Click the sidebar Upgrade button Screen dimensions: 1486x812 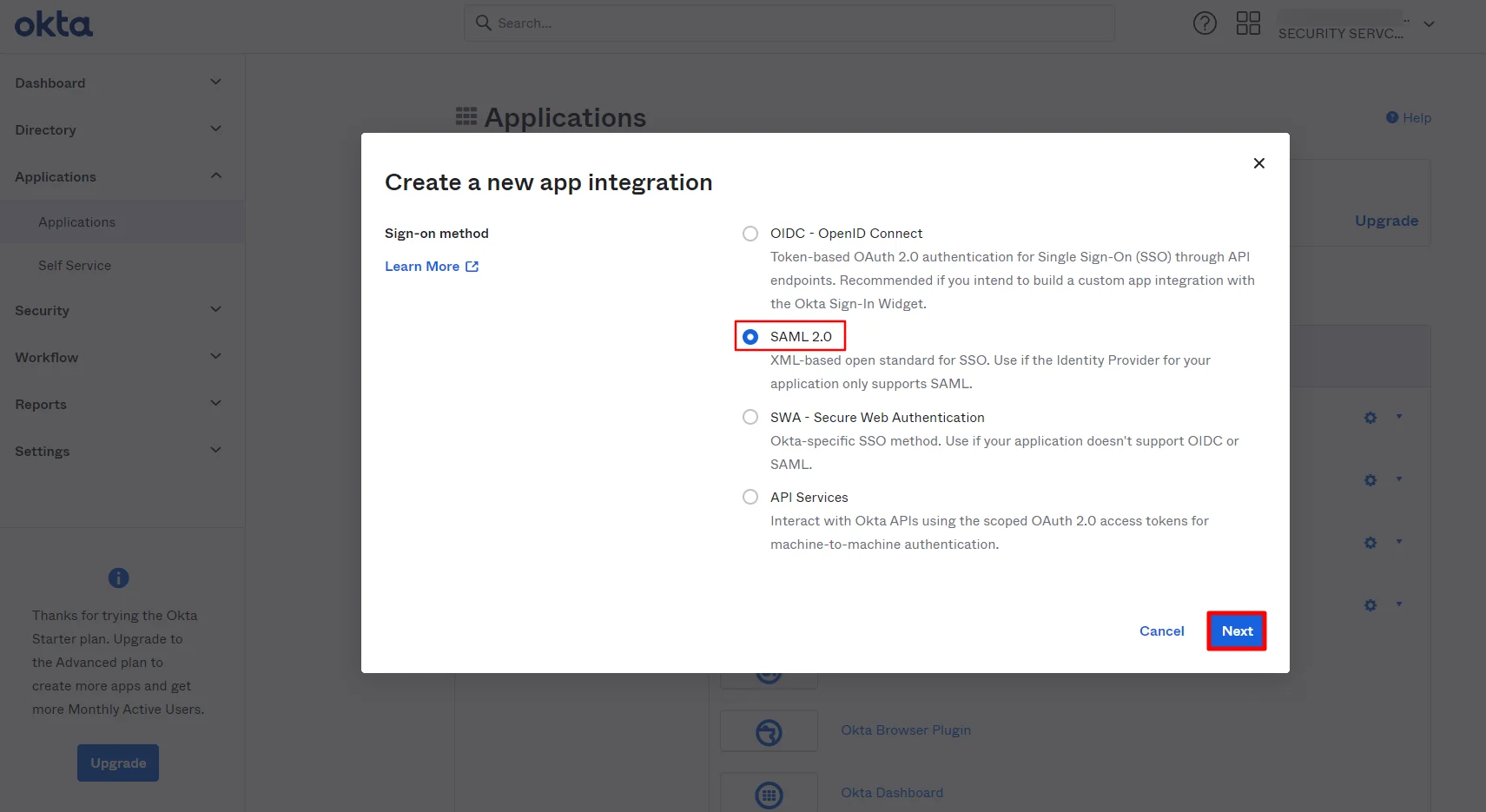pos(117,762)
